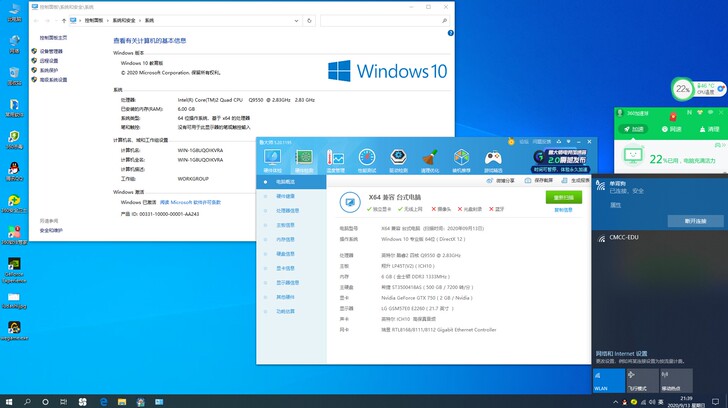Click the gold medal icon in Lu Dashi title bar
Viewport: 728px width, 408px height.
point(511,142)
